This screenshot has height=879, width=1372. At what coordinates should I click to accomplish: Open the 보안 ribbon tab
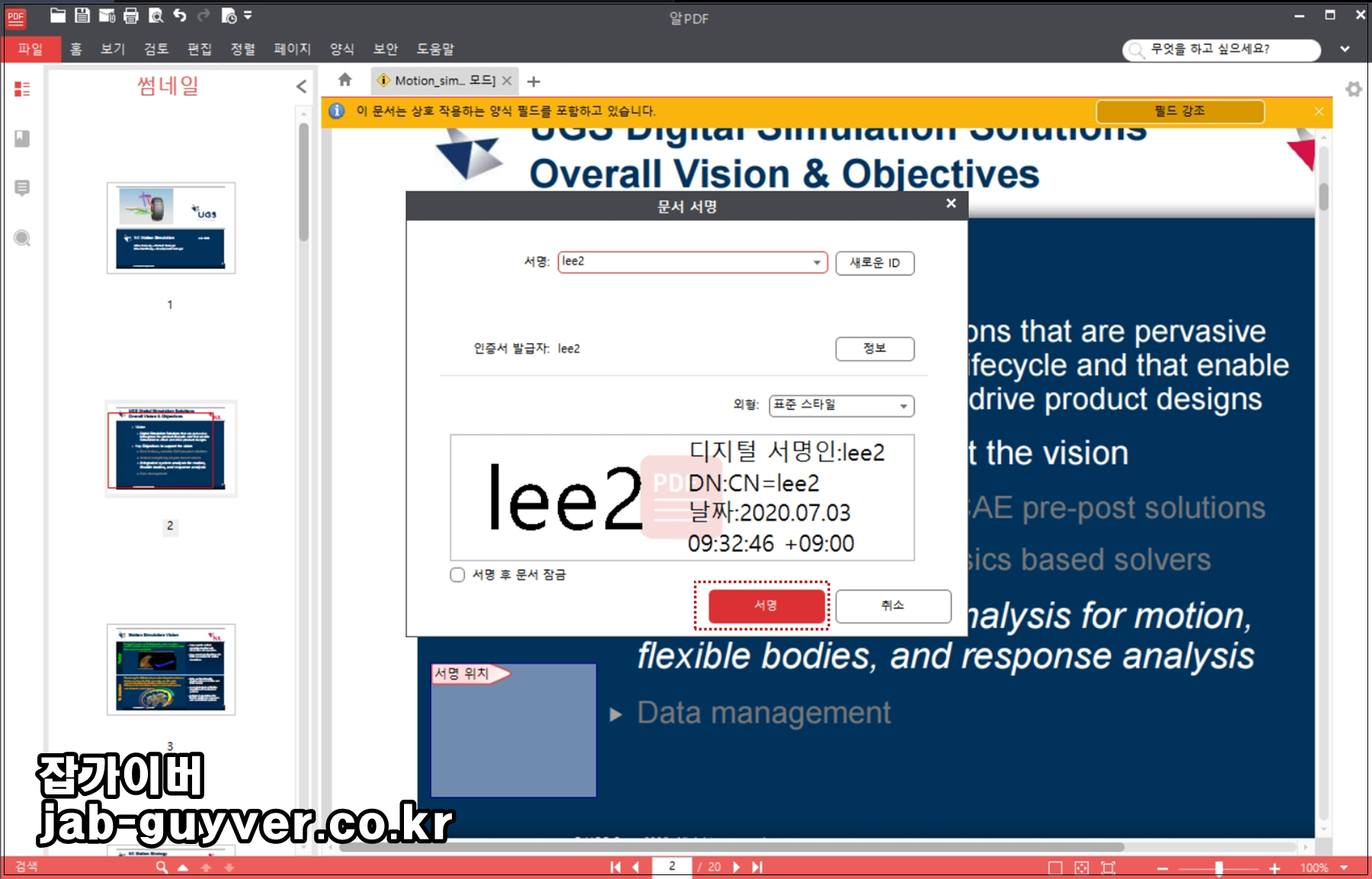pos(386,49)
